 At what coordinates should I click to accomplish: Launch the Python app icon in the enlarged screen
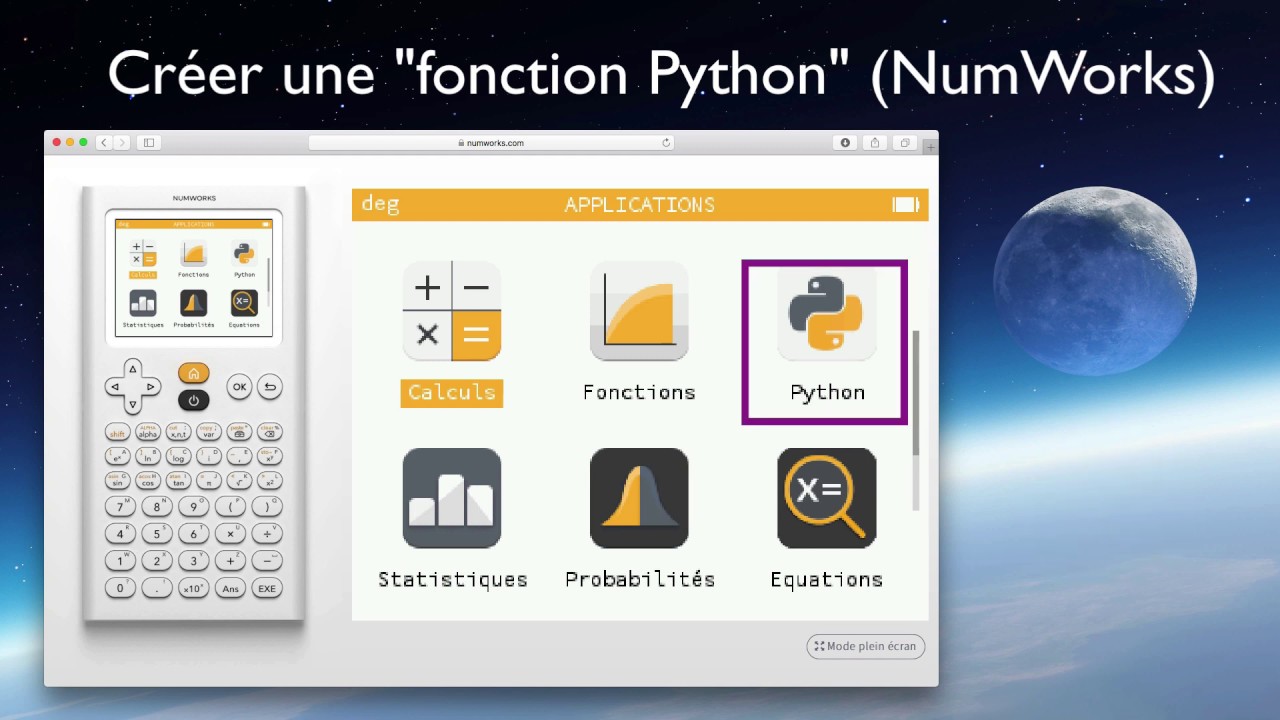826,312
